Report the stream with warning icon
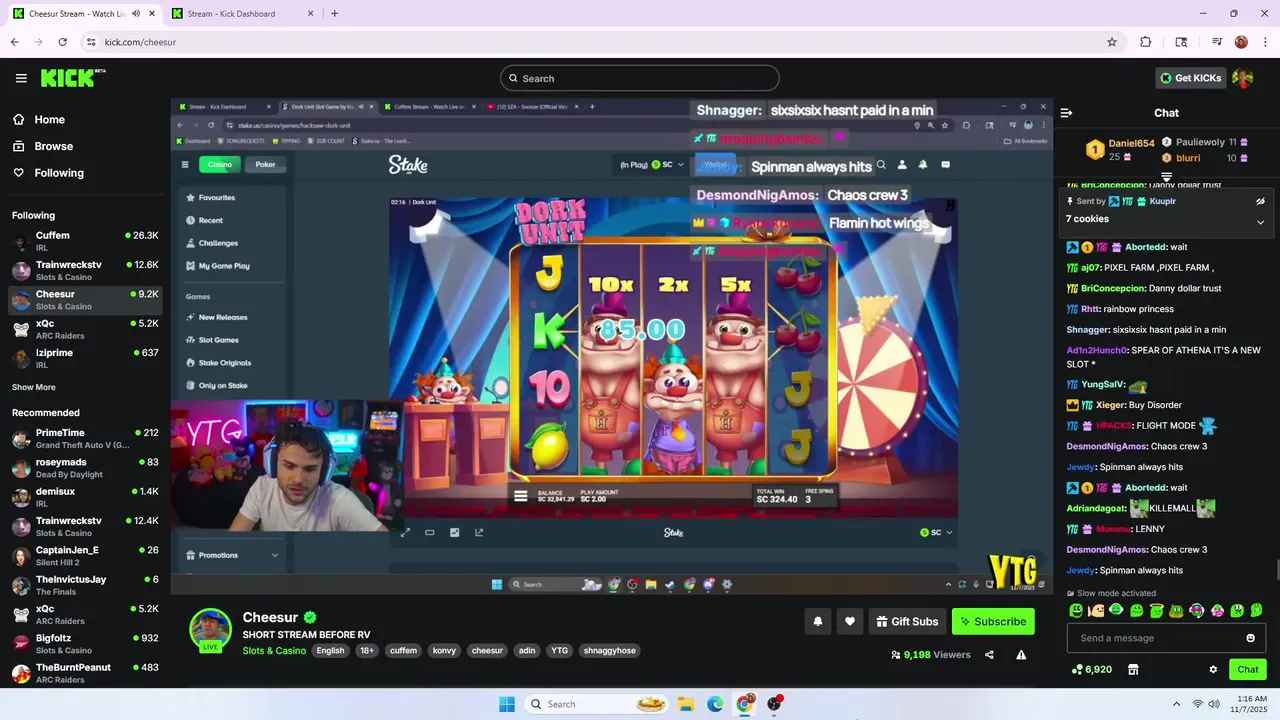 point(1021,655)
